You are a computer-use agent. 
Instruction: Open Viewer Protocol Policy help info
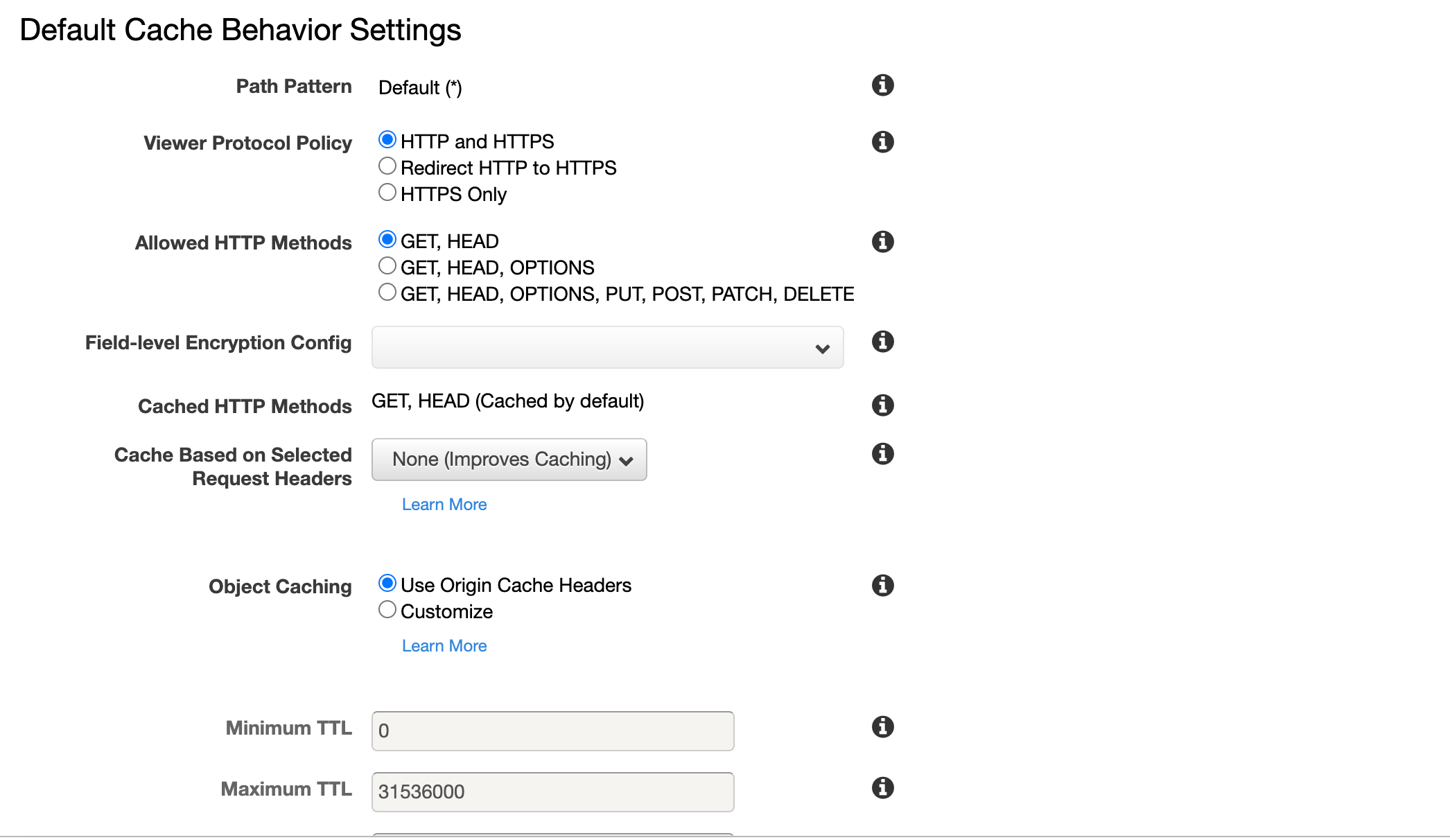click(x=882, y=141)
